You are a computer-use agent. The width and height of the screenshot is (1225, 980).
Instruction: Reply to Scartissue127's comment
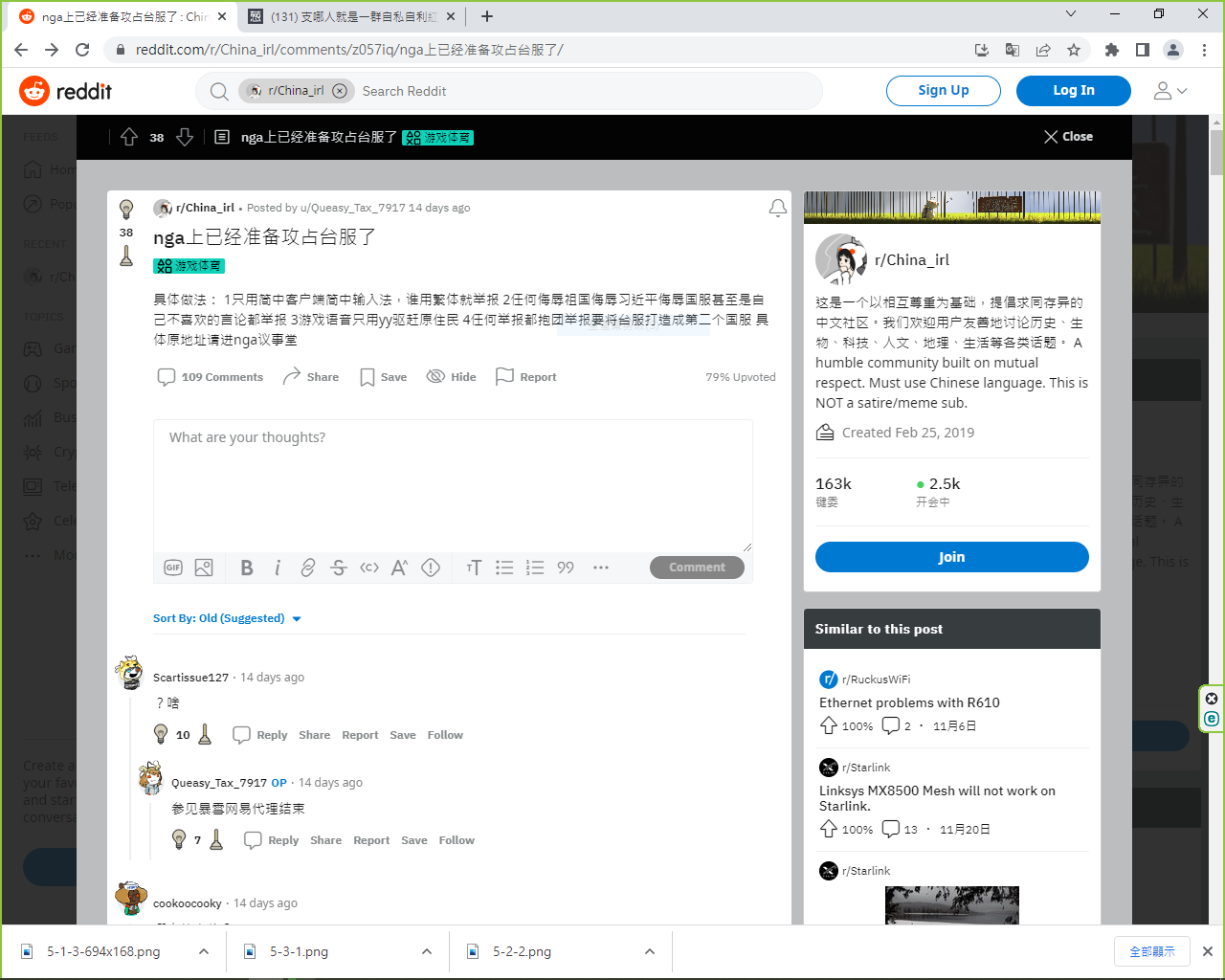pos(260,735)
